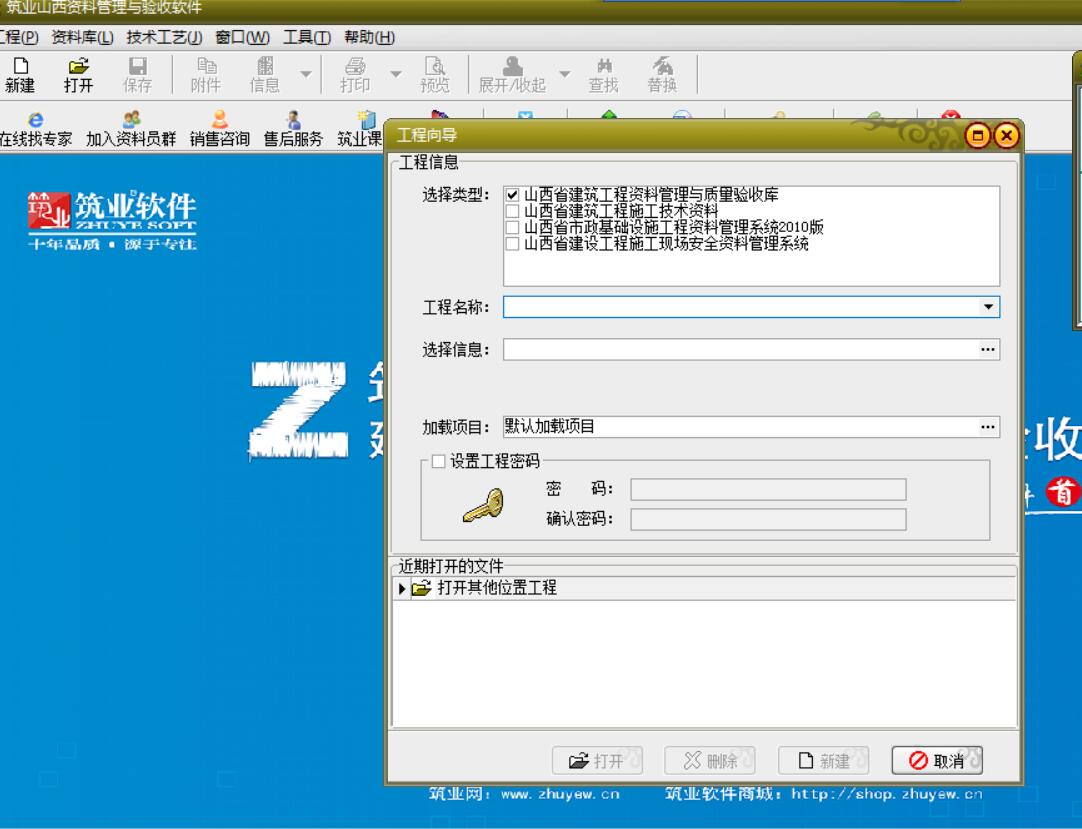Click the 预览 toolbar icon
The width and height of the screenshot is (1082, 829).
coord(435,75)
